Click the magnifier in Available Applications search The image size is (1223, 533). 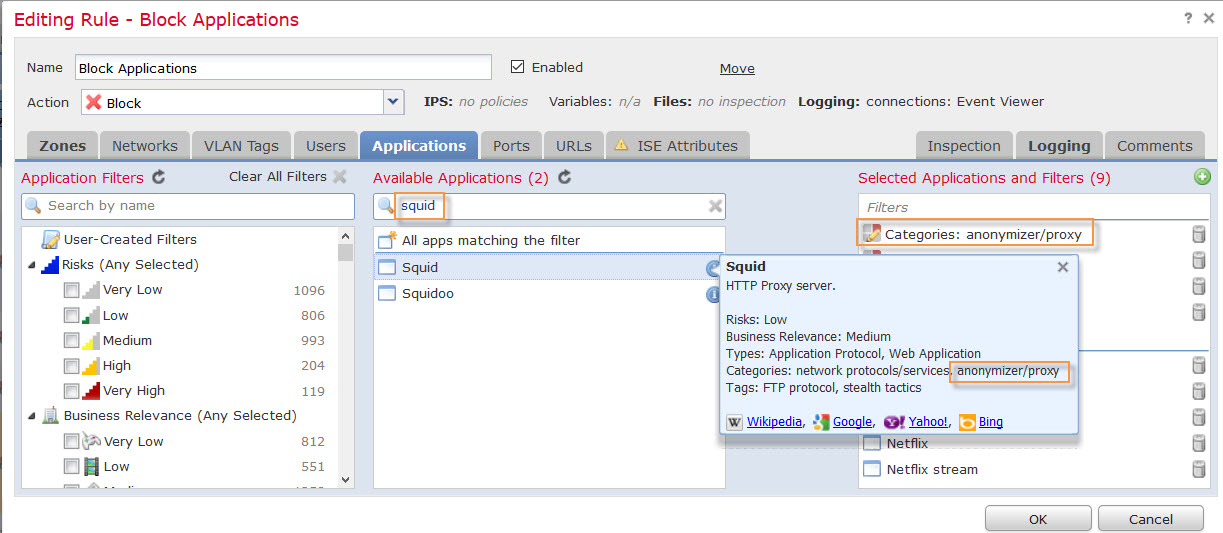(x=386, y=206)
